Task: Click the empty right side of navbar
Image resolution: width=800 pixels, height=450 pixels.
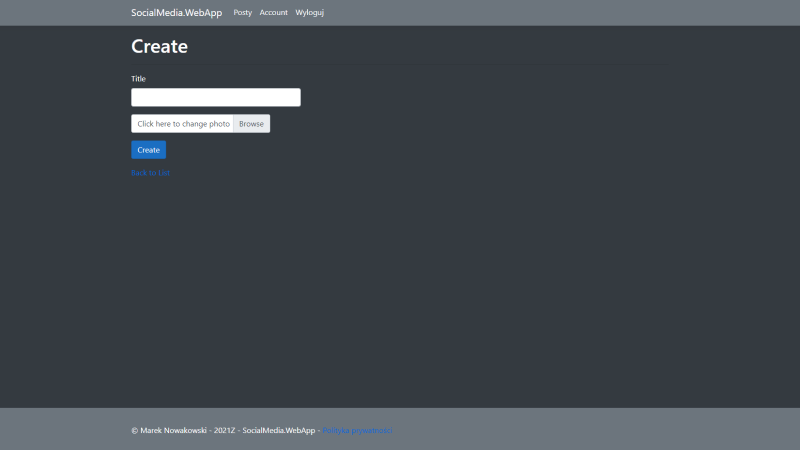Action: 550,13
